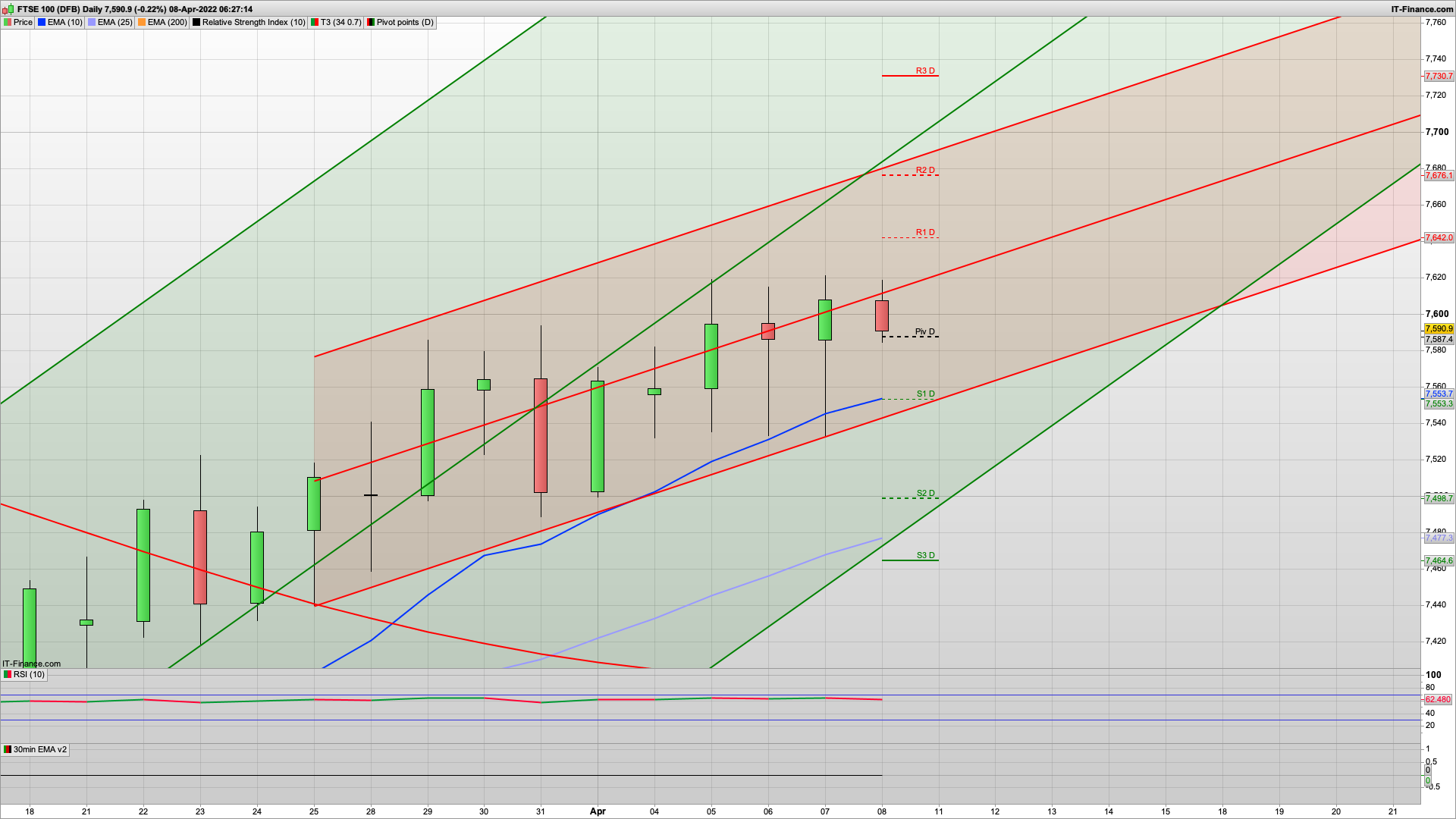This screenshot has width=1456, height=819.
Task: Click the 18 date label to the left of 21
Action: click(30, 811)
